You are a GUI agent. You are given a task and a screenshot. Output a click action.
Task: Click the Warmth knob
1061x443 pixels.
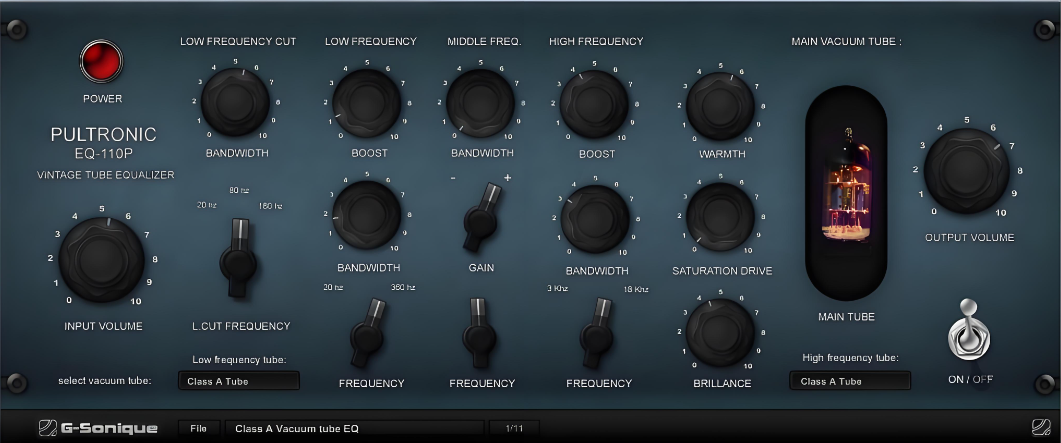[x=720, y=106]
